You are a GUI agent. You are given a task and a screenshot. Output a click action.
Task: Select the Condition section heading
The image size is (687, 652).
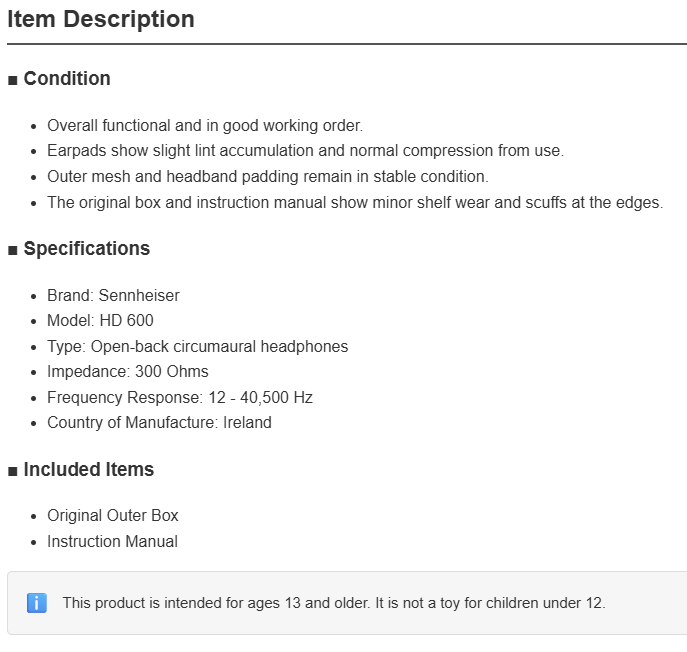67,79
